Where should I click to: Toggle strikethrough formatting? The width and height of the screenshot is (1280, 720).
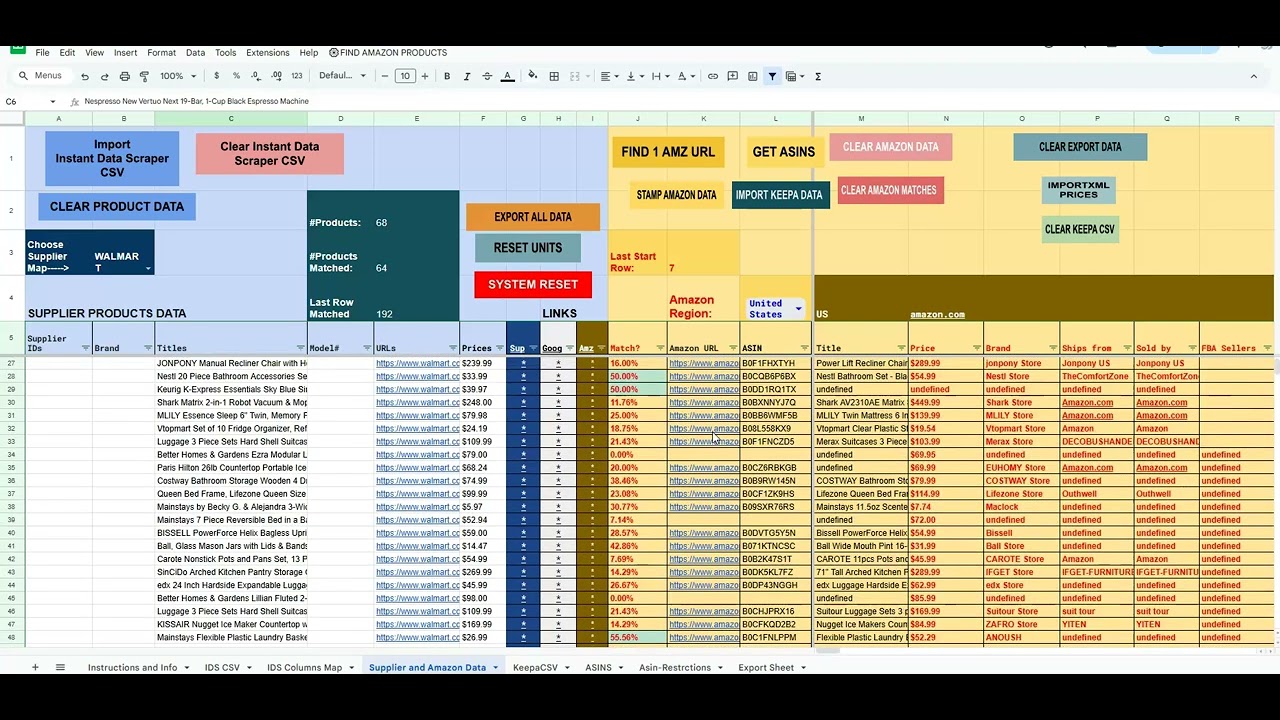487,76
